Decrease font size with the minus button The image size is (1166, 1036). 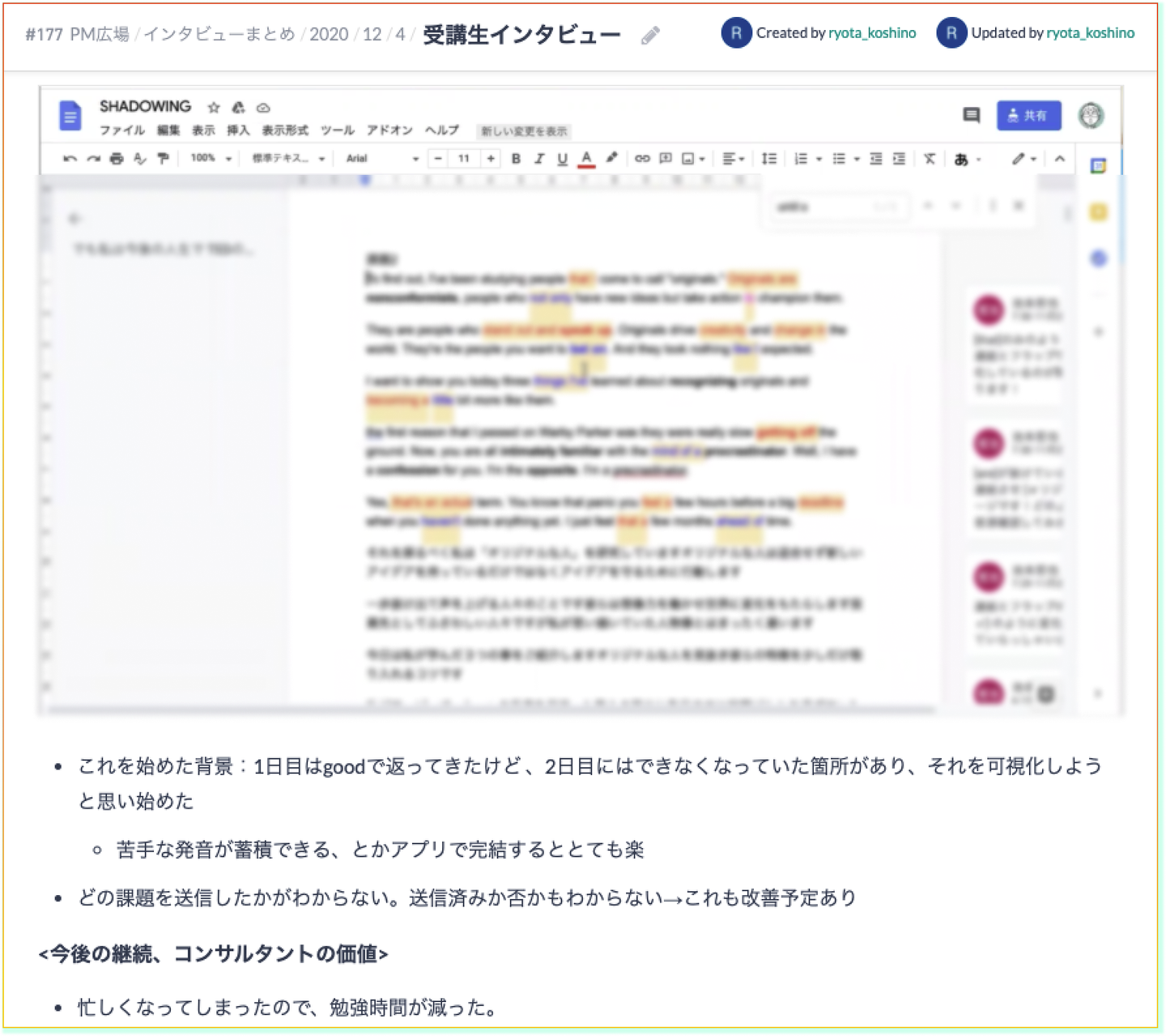tap(438, 159)
